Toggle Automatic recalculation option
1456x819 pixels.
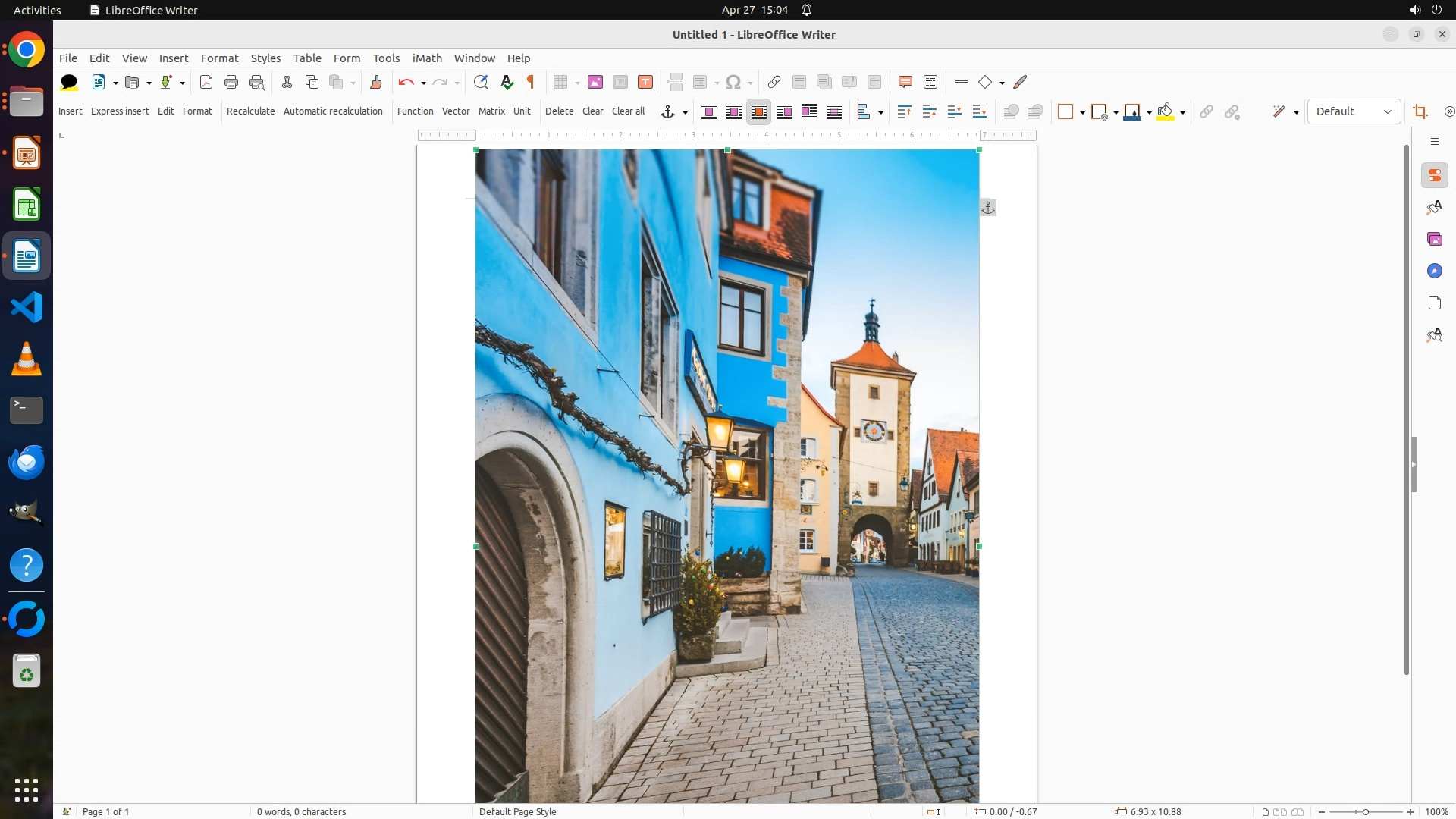(x=333, y=111)
